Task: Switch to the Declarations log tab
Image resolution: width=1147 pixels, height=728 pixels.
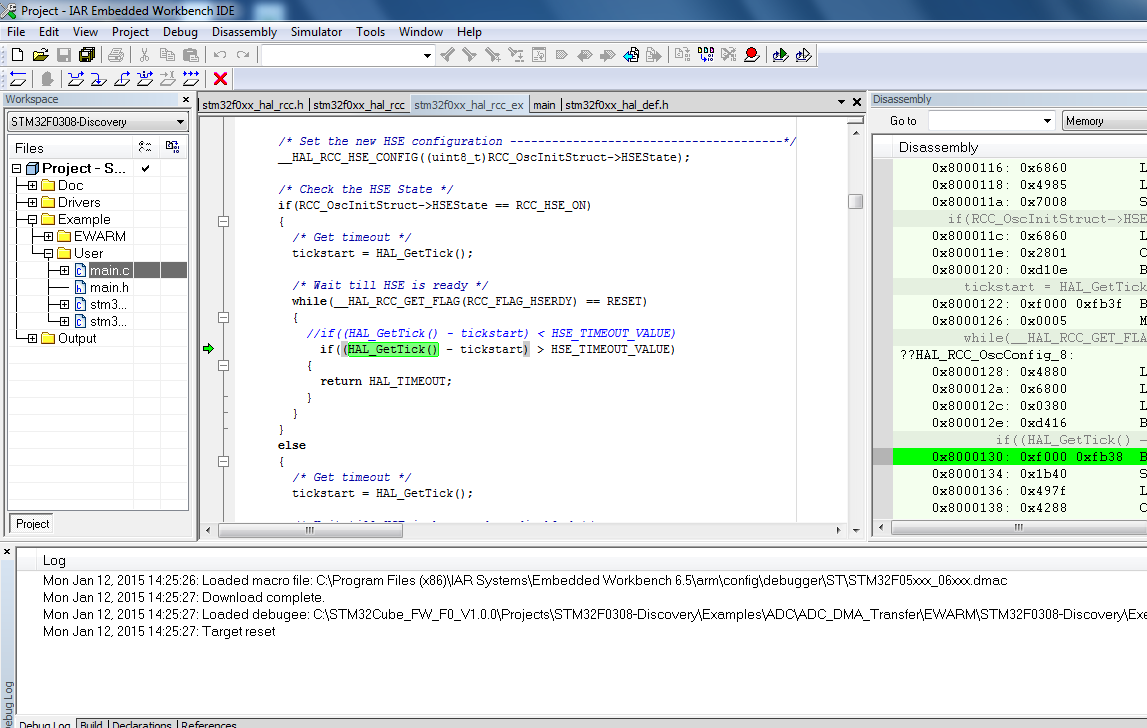Action: coord(142,724)
